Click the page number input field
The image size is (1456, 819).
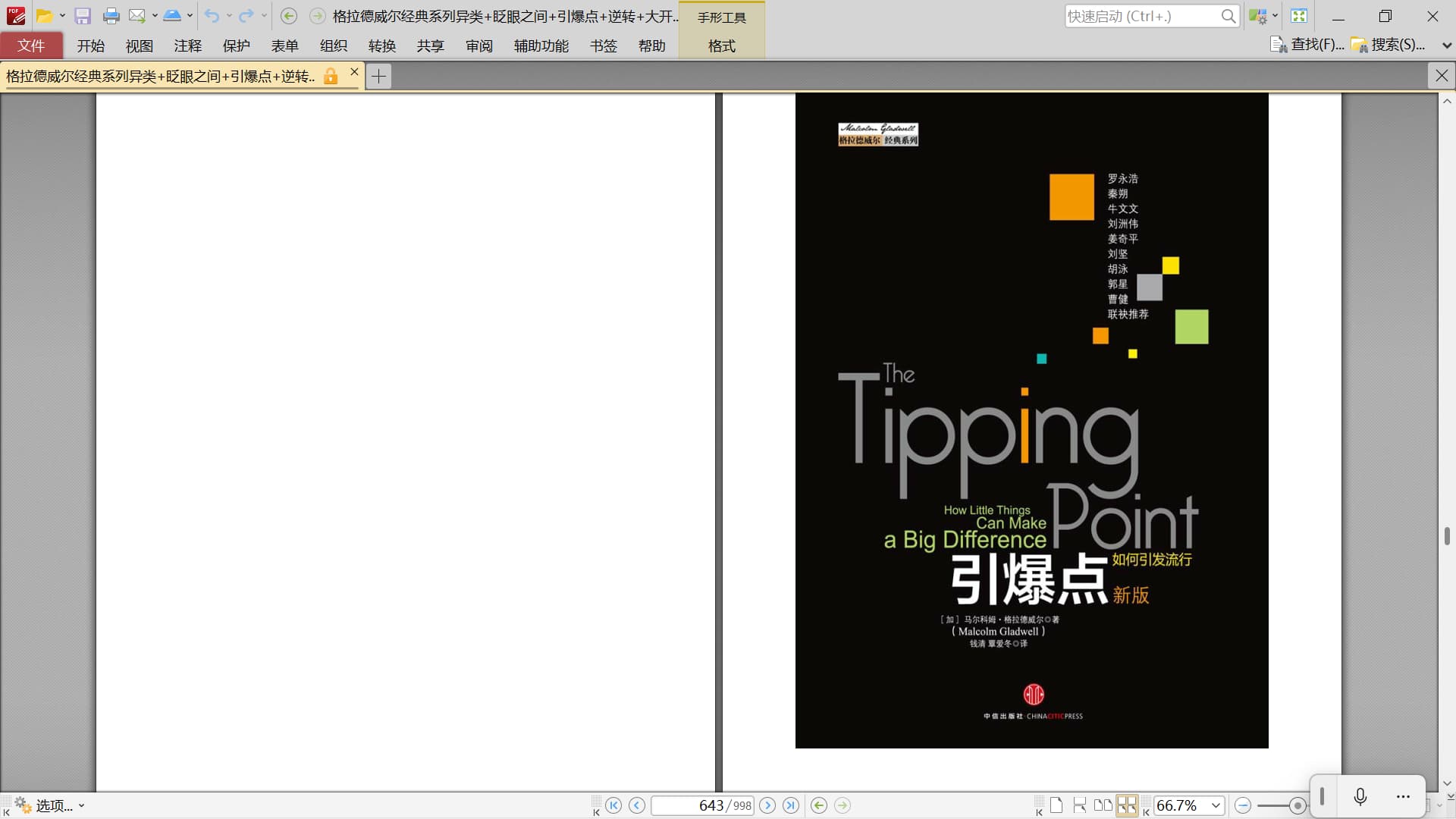pos(690,805)
